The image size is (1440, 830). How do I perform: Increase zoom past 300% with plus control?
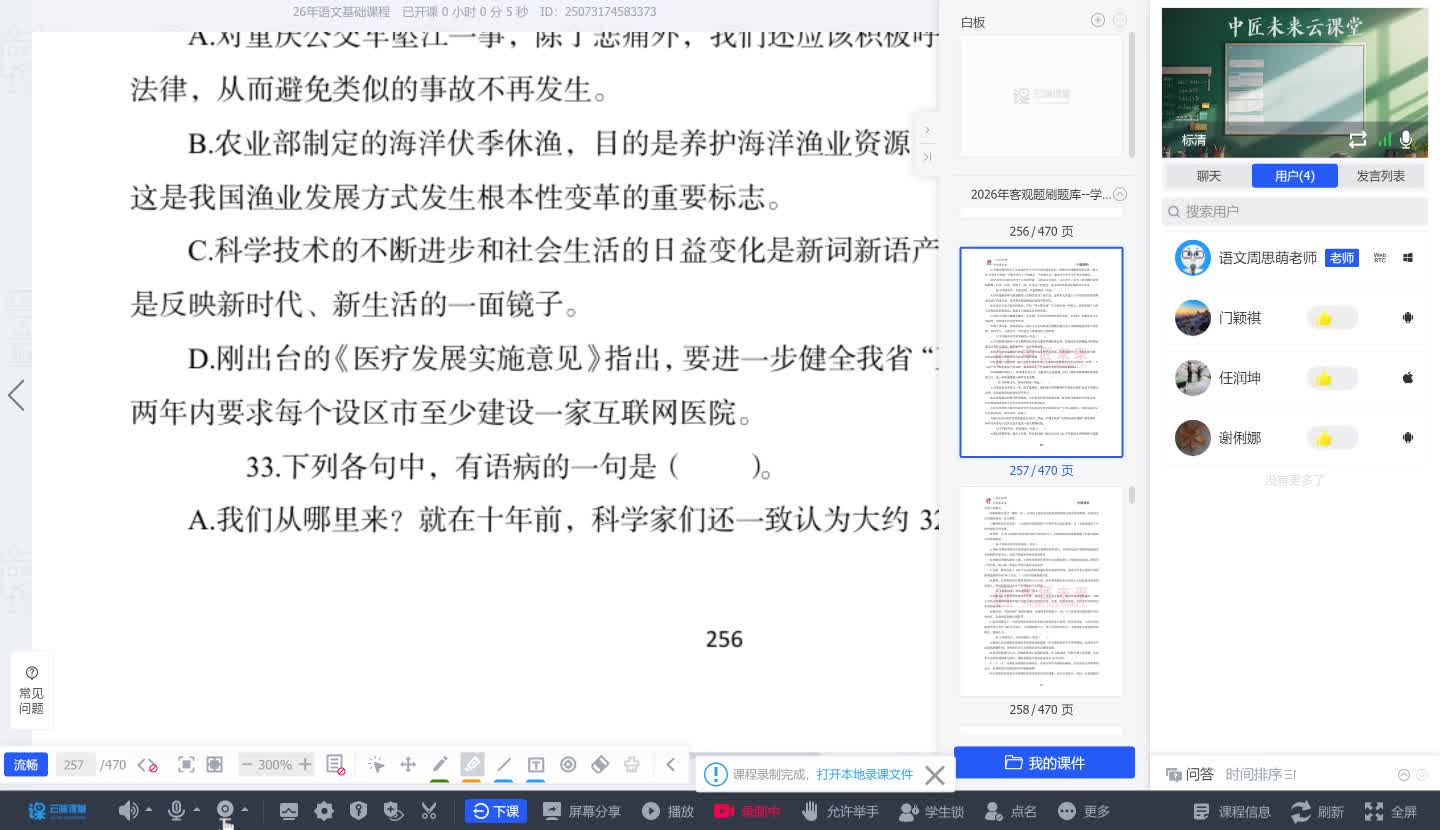click(306, 764)
